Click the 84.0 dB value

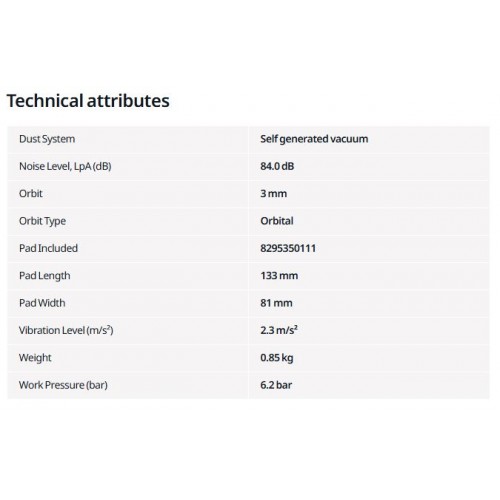[277, 166]
